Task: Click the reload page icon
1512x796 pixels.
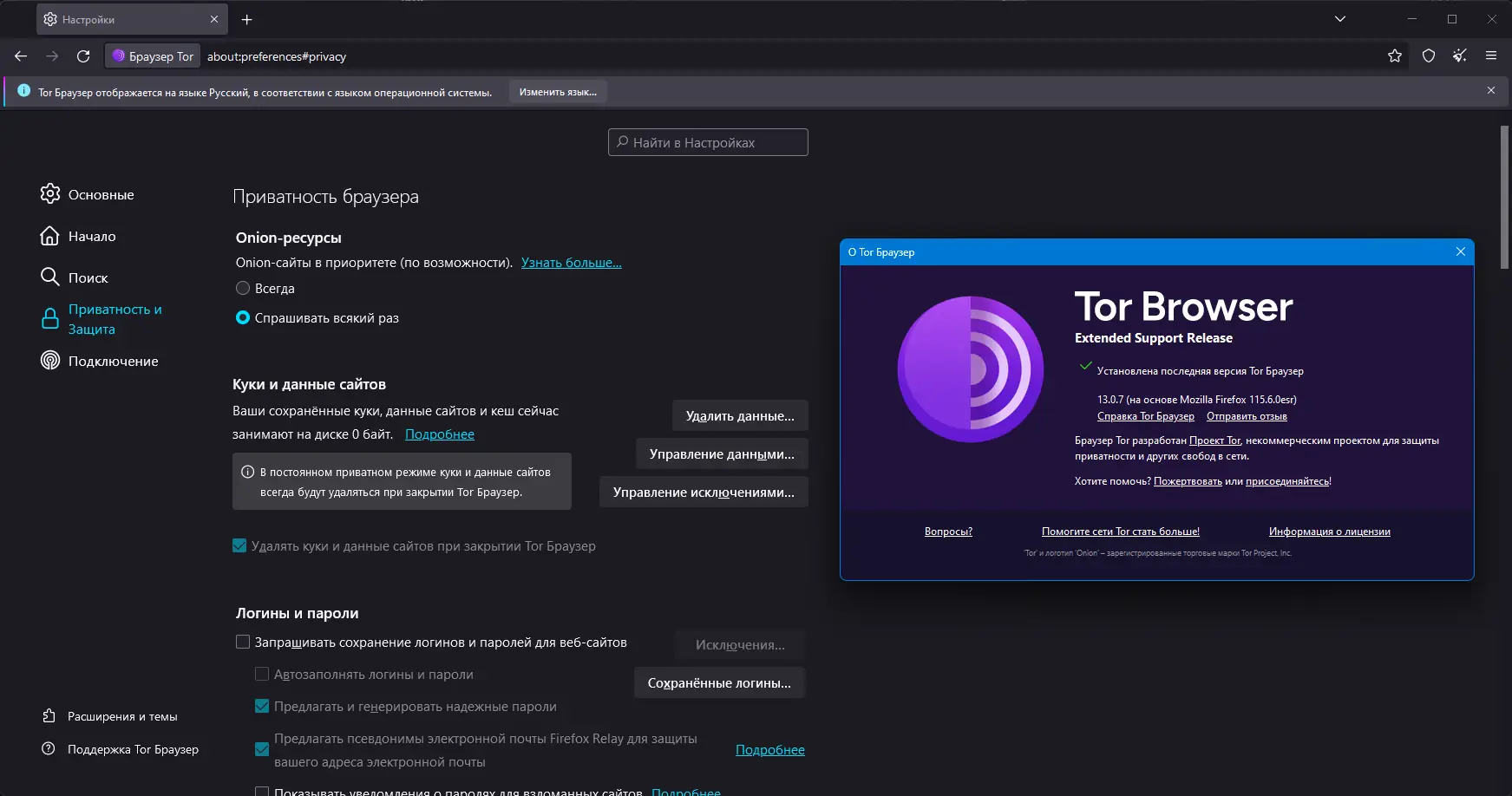Action: (x=83, y=56)
